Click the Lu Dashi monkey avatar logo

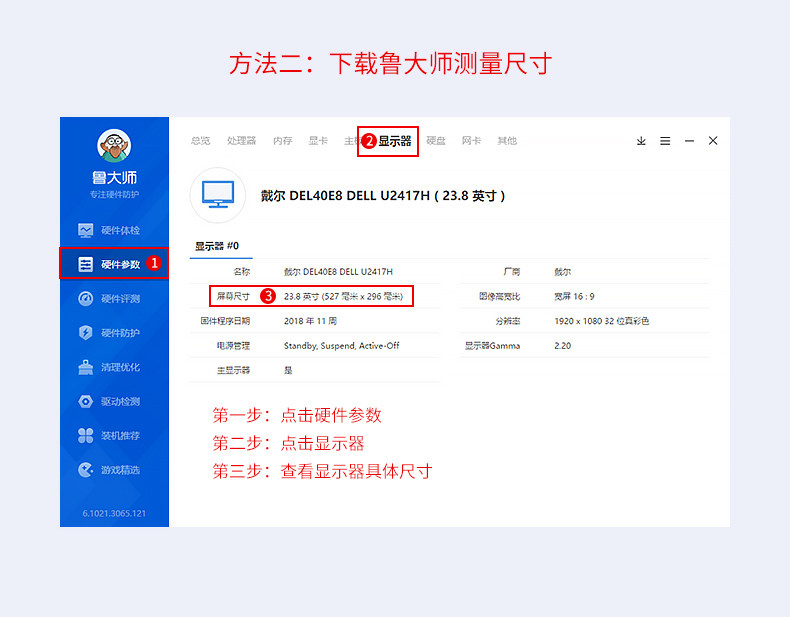click(x=114, y=146)
